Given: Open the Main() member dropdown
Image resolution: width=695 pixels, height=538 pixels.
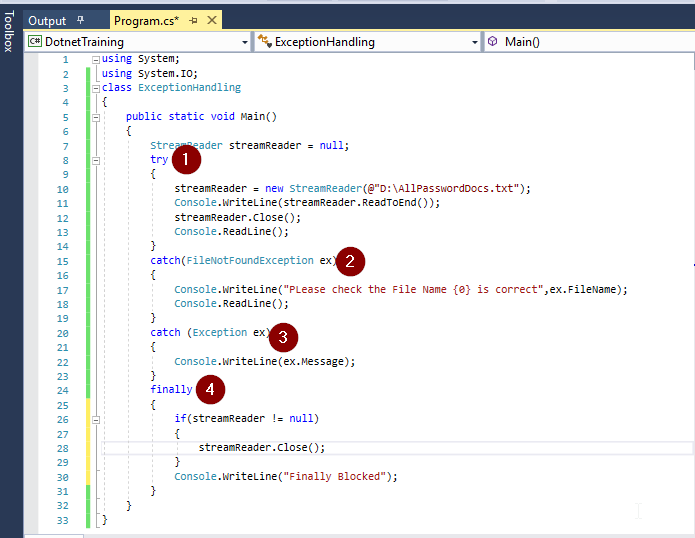Looking at the screenshot, I should click(x=590, y=42).
